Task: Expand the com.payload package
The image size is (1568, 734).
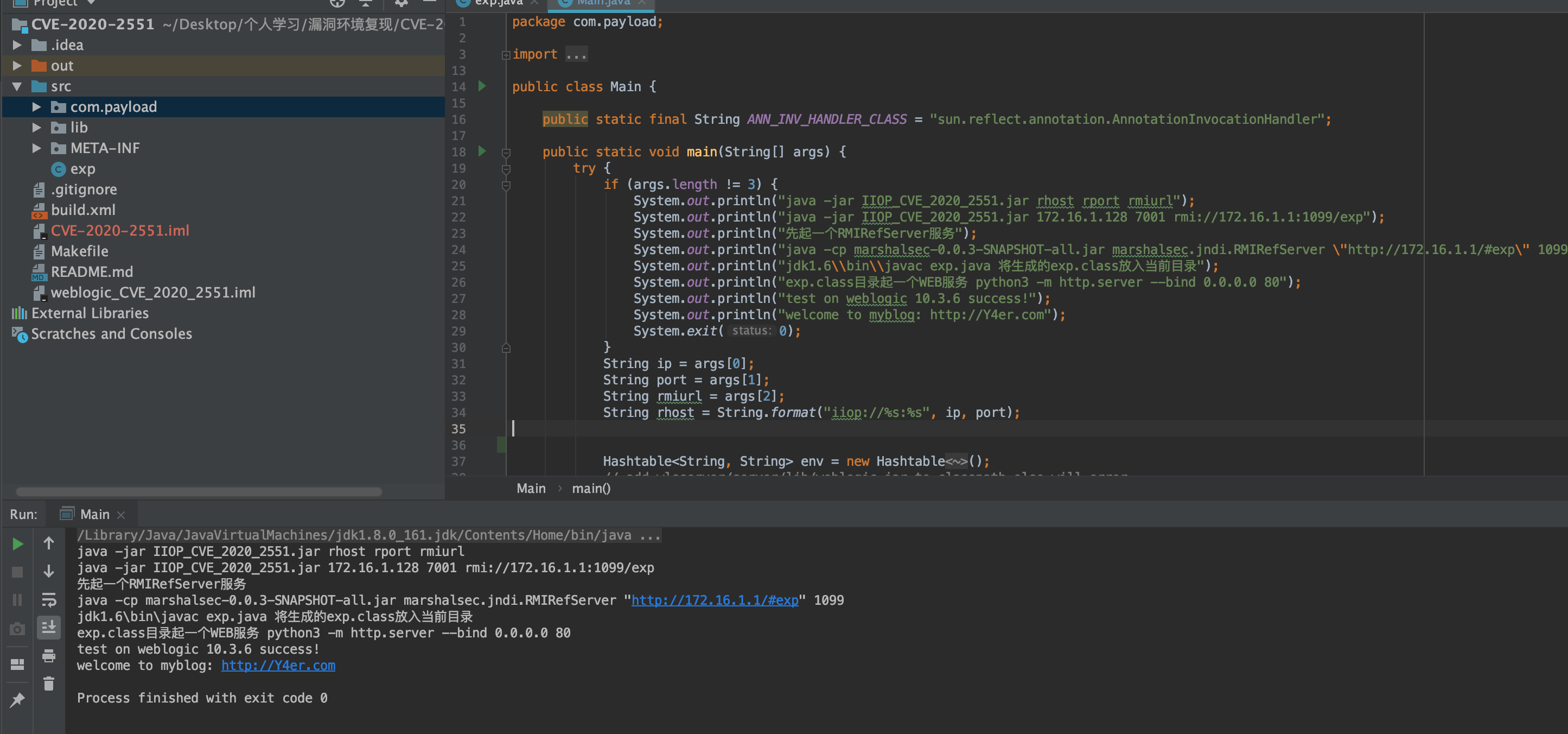Action: [x=36, y=107]
